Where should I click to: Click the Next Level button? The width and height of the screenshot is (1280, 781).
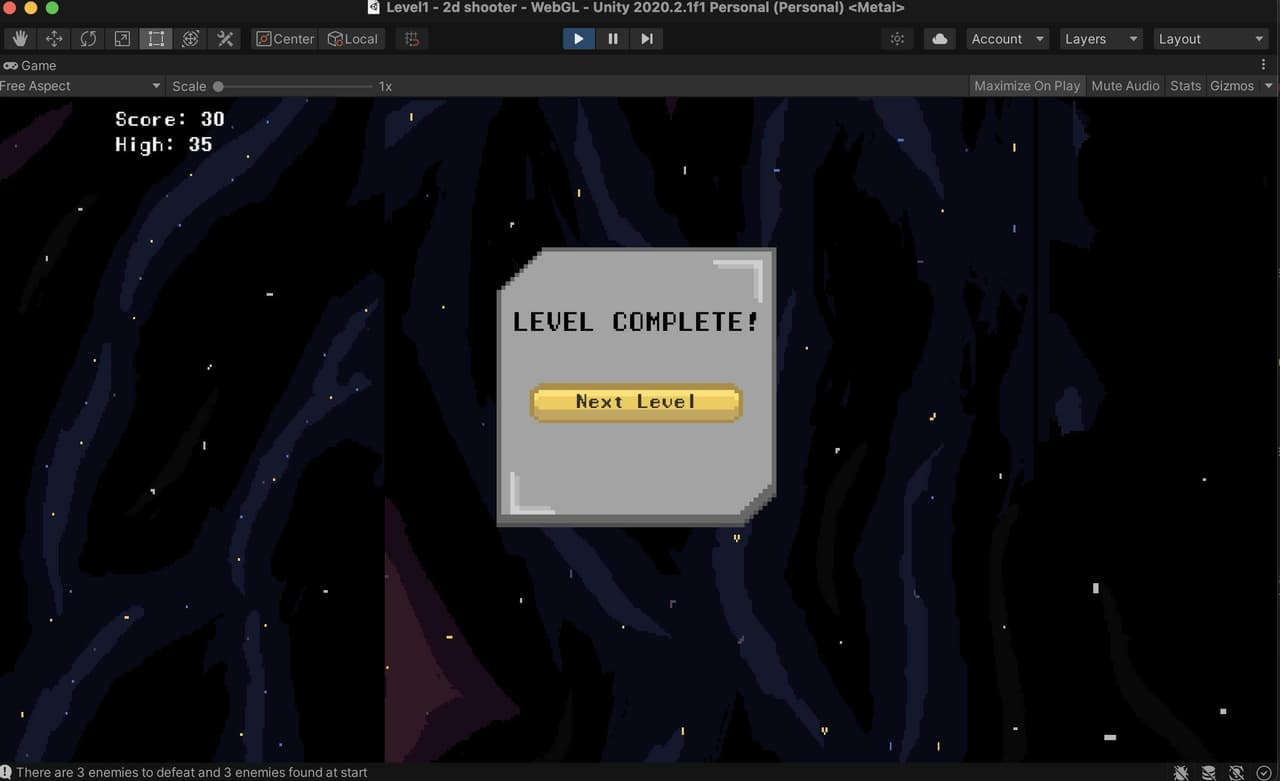click(636, 402)
